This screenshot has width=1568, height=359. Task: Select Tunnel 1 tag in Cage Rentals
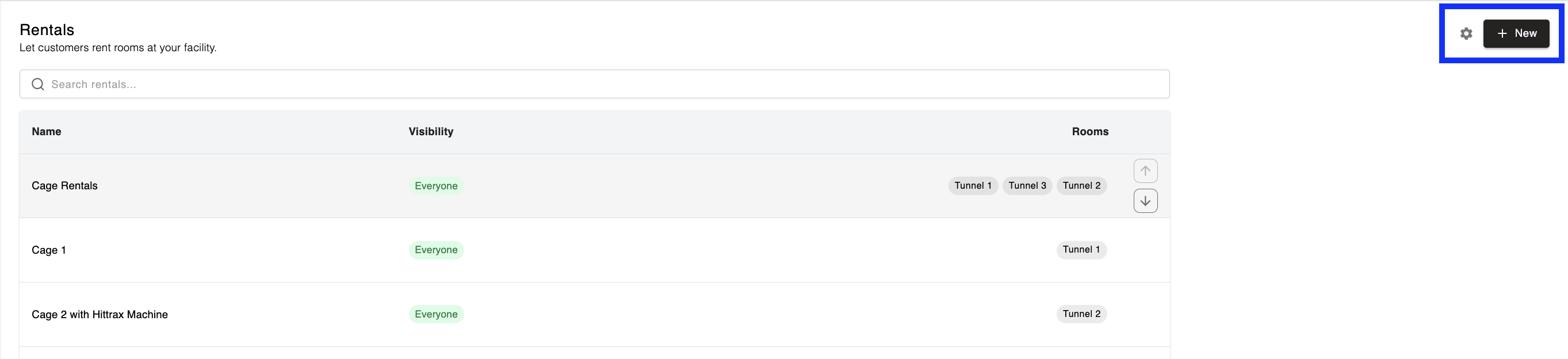pyautogui.click(x=973, y=186)
